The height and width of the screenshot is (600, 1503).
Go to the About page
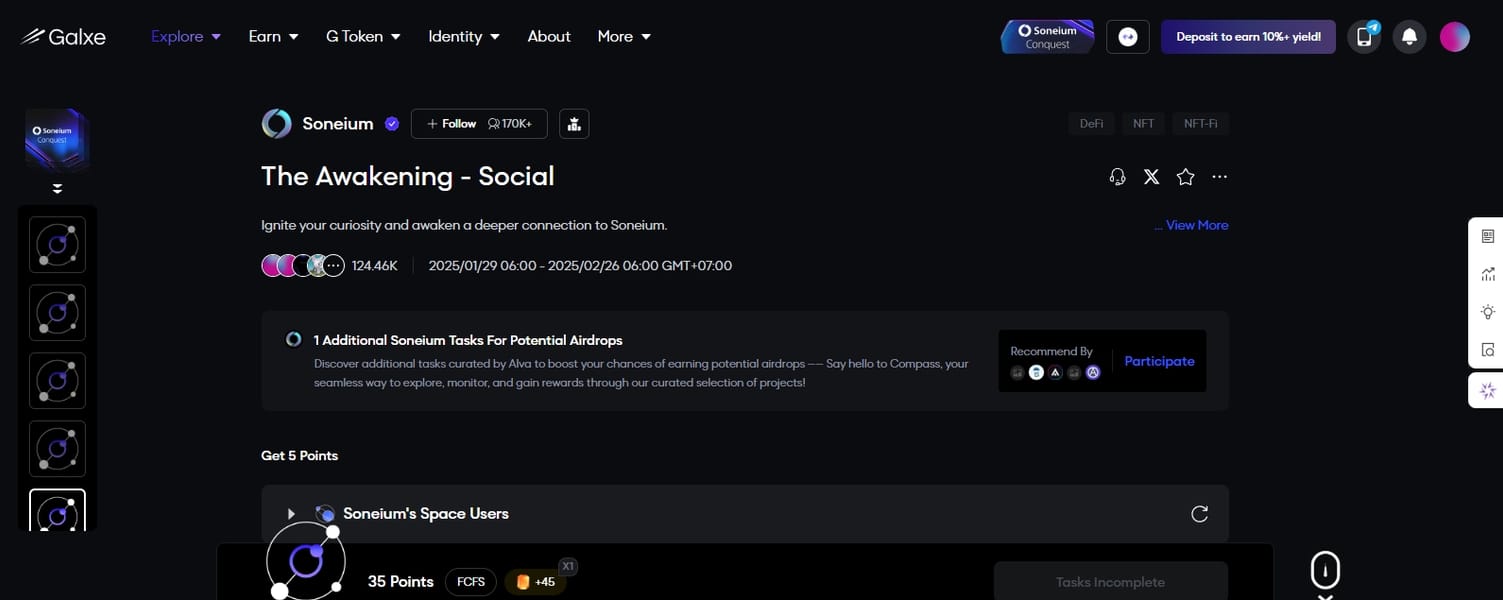549,36
